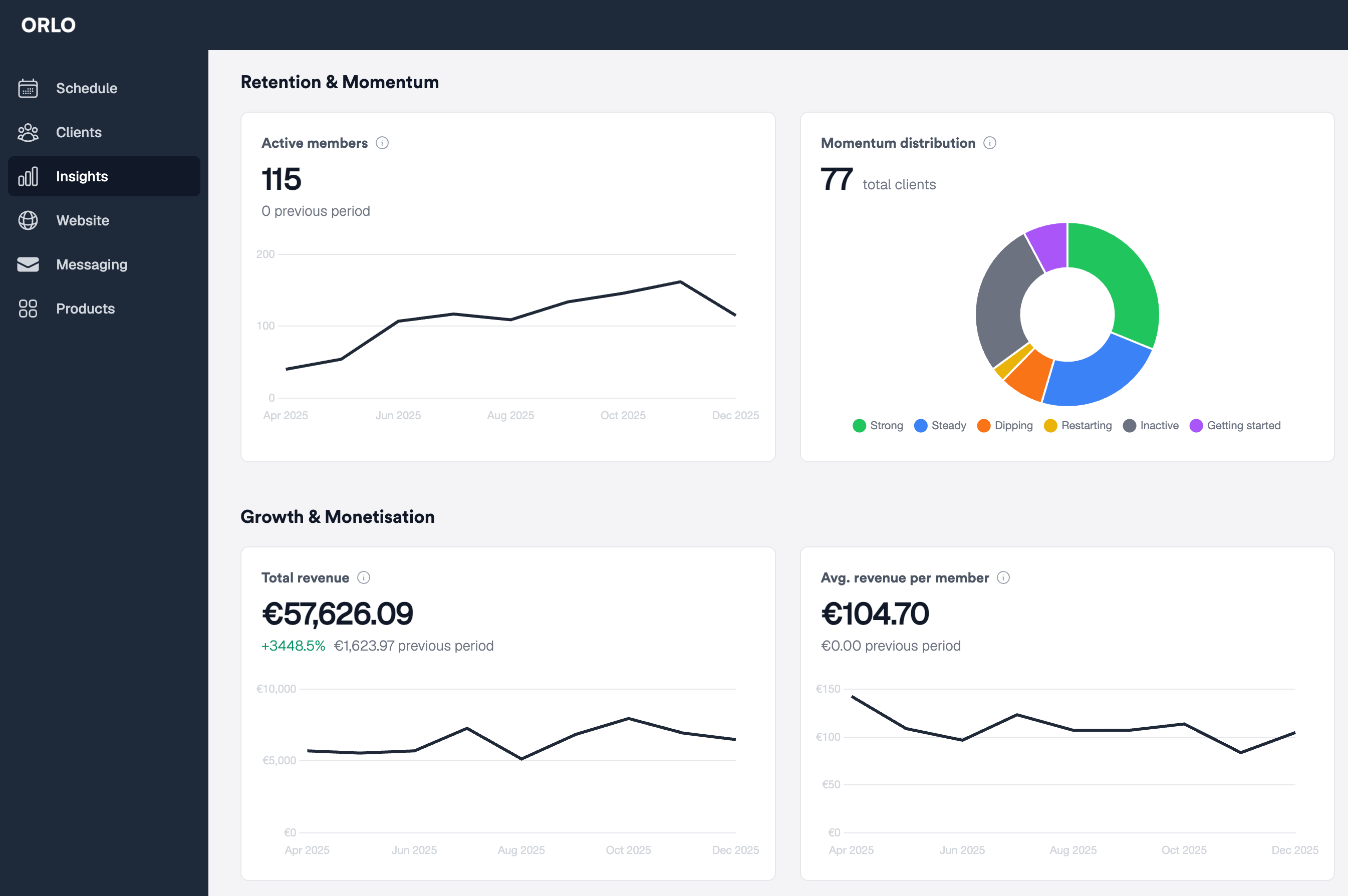The image size is (1348, 896).
Task: Click the Messaging envelope icon
Action: pyautogui.click(x=28, y=264)
